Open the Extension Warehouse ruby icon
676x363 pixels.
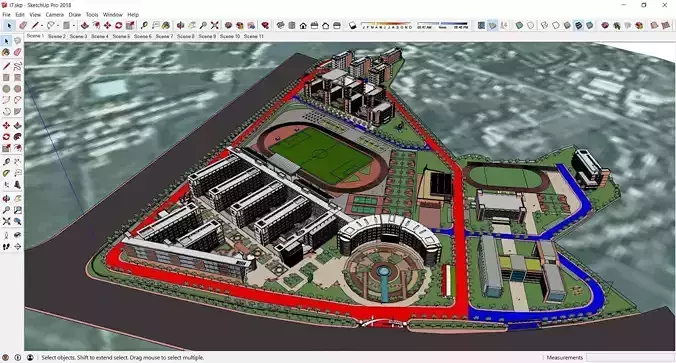point(265,25)
